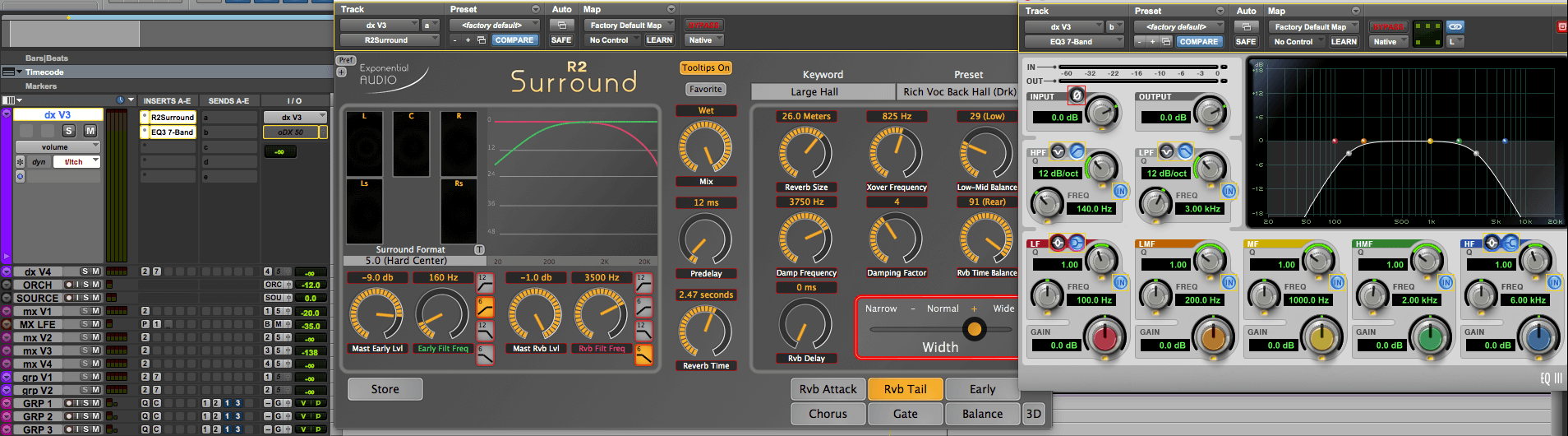Select the HPF notch filter type icon
The width and height of the screenshot is (1568, 436).
1058,151
